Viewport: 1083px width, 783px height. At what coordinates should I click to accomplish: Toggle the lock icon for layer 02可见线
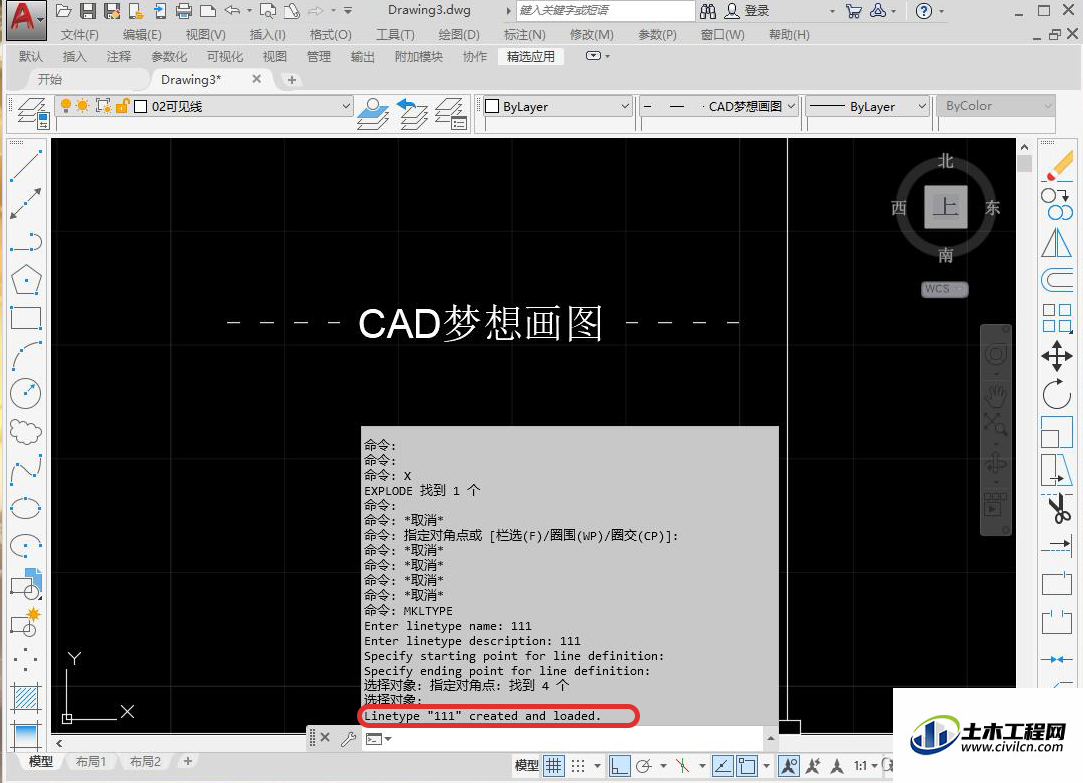[x=122, y=106]
